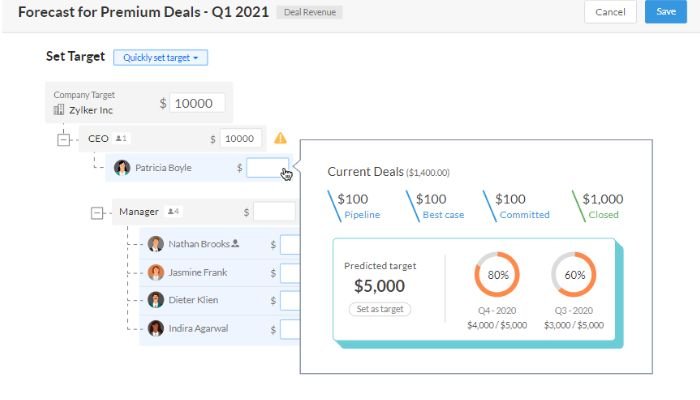The image size is (700, 400).
Task: Click the $5,000 predicted target amount
Action: (379, 286)
